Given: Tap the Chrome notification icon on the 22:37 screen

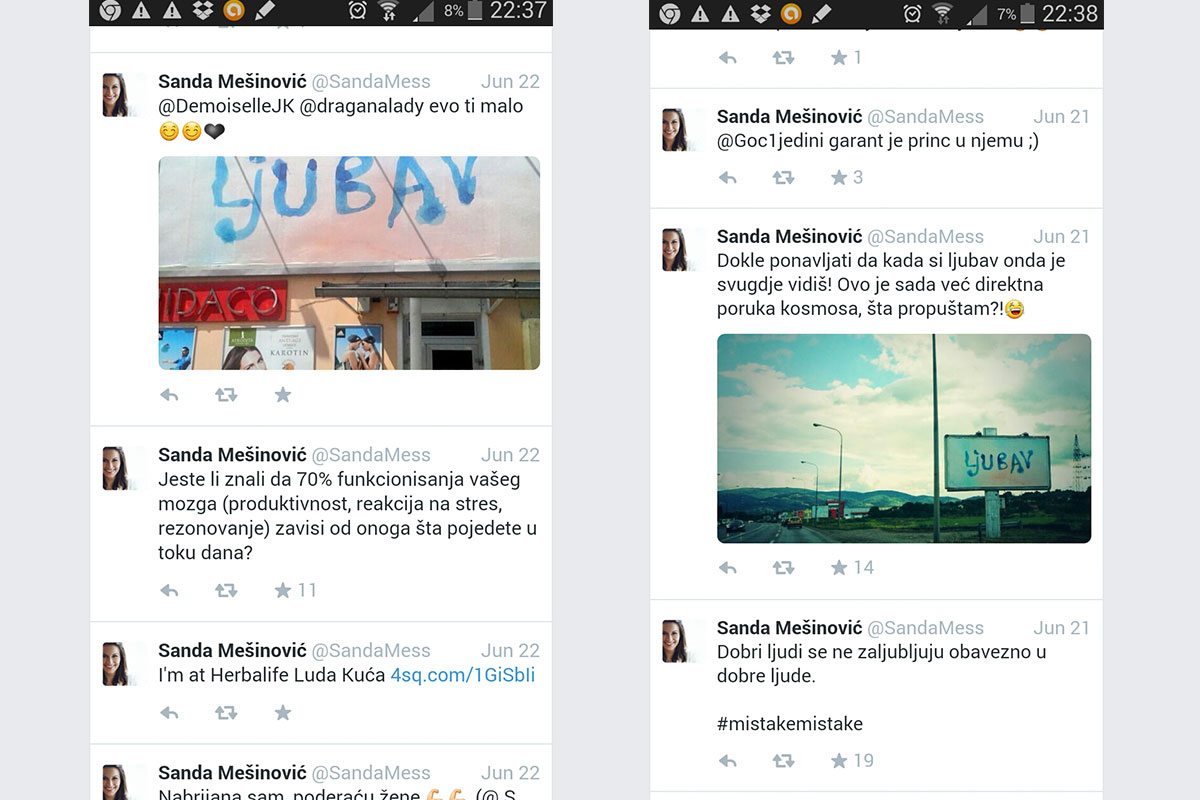Looking at the screenshot, I should pyautogui.click(x=110, y=11).
